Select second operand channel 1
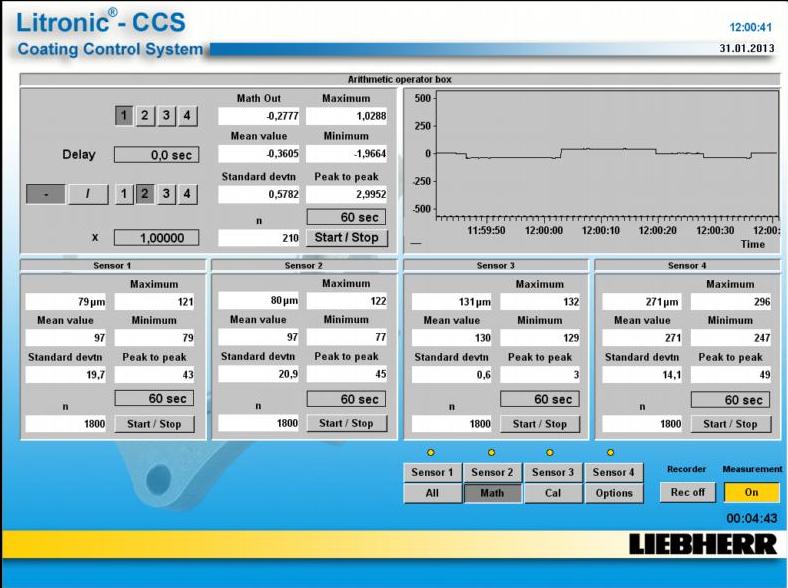788x588 pixels. pos(124,194)
